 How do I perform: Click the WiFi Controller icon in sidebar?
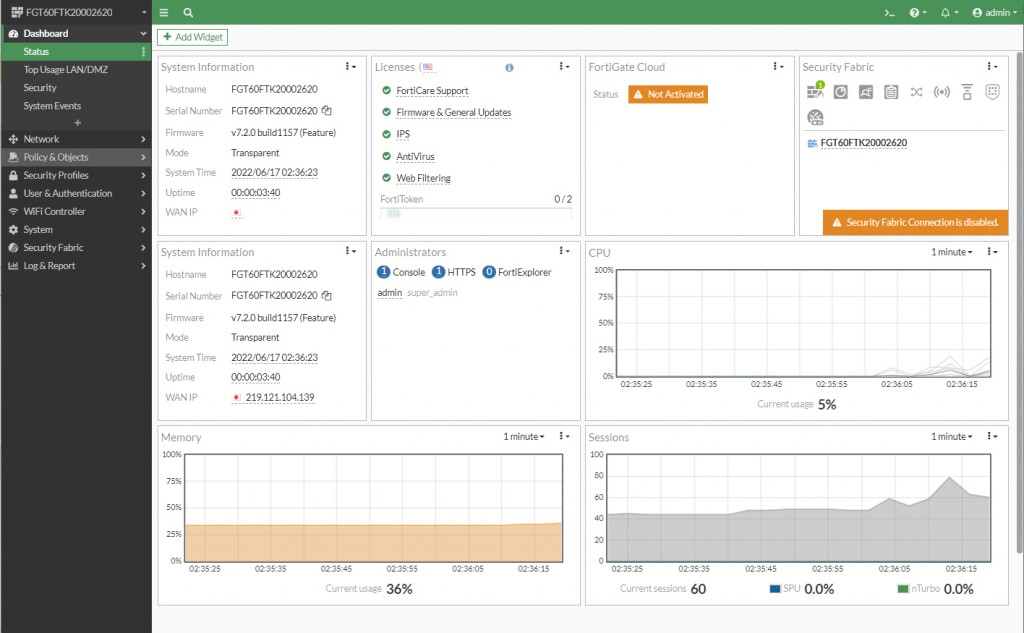point(13,212)
